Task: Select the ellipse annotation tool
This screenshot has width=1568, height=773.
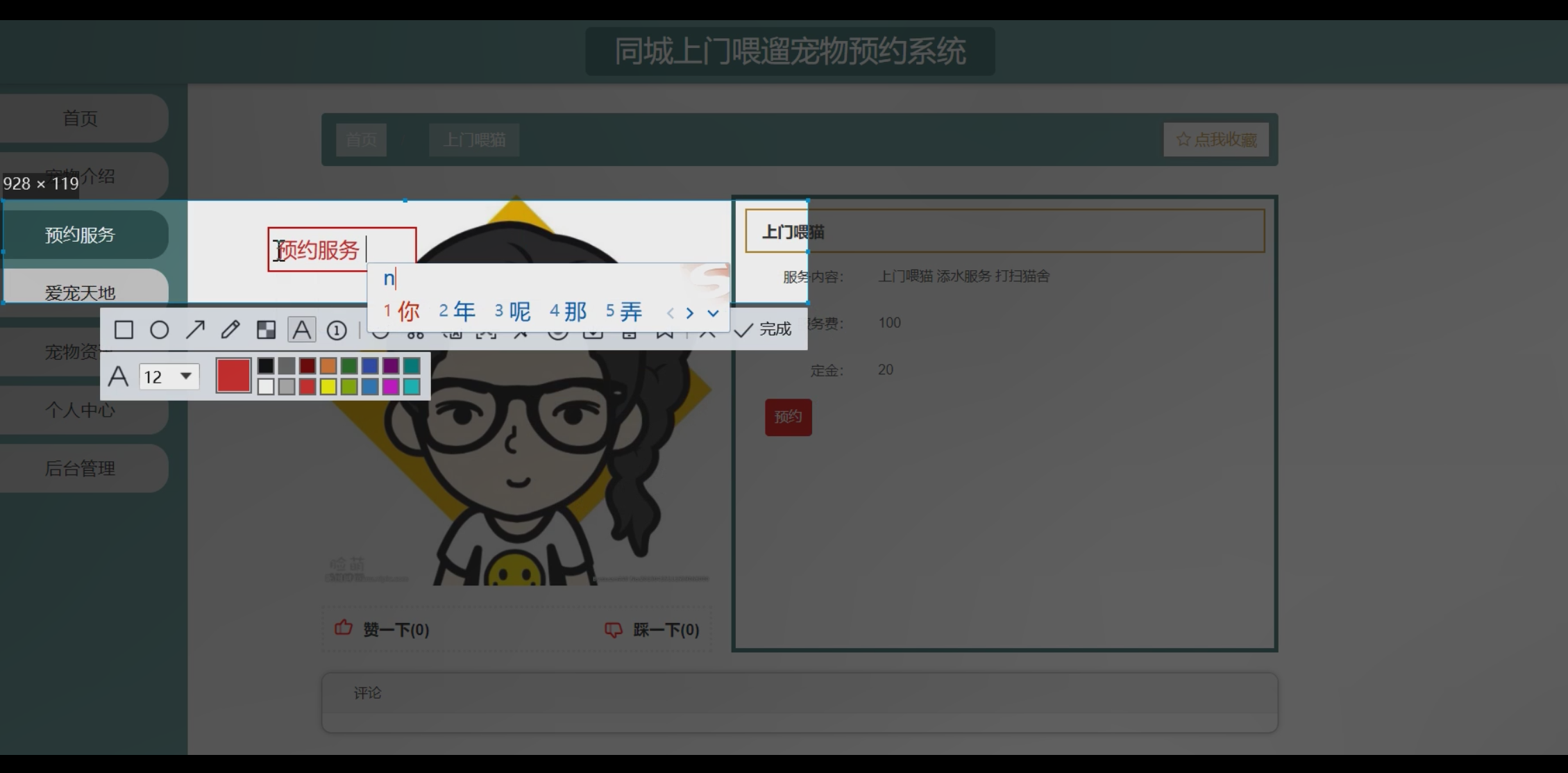Action: (160, 329)
